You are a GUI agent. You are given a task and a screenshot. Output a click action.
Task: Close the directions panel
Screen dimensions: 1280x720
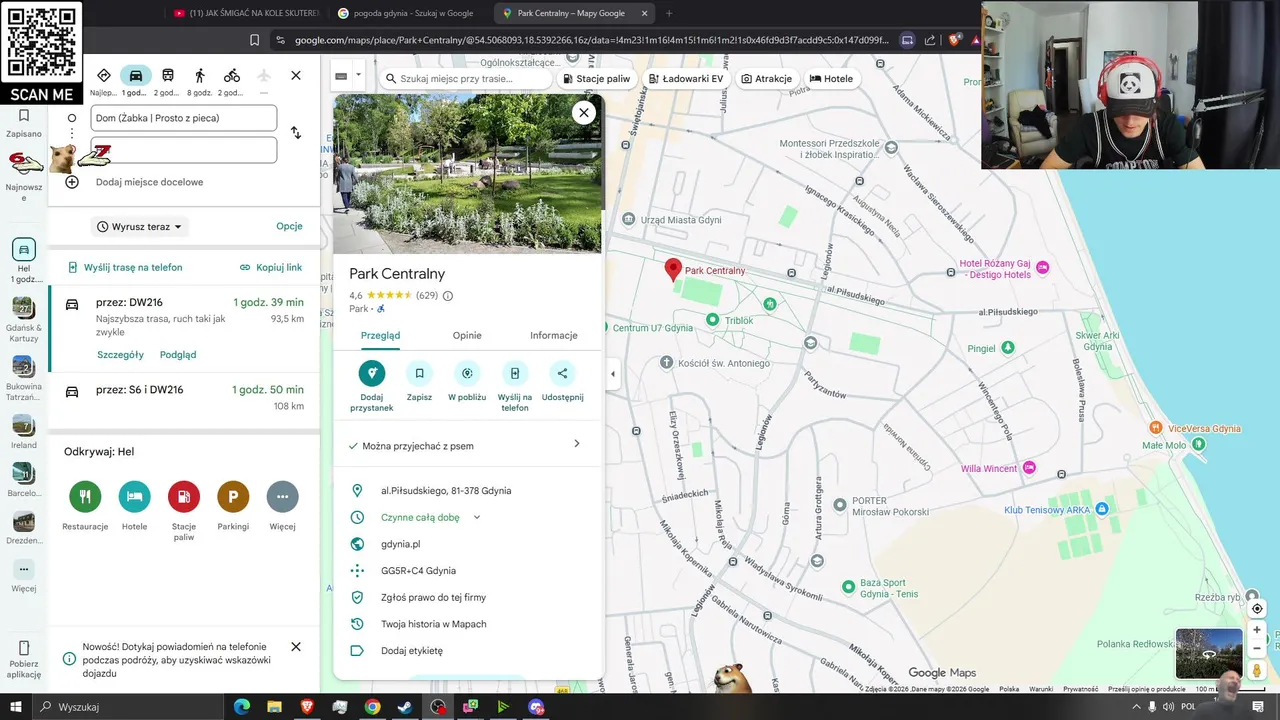296,76
